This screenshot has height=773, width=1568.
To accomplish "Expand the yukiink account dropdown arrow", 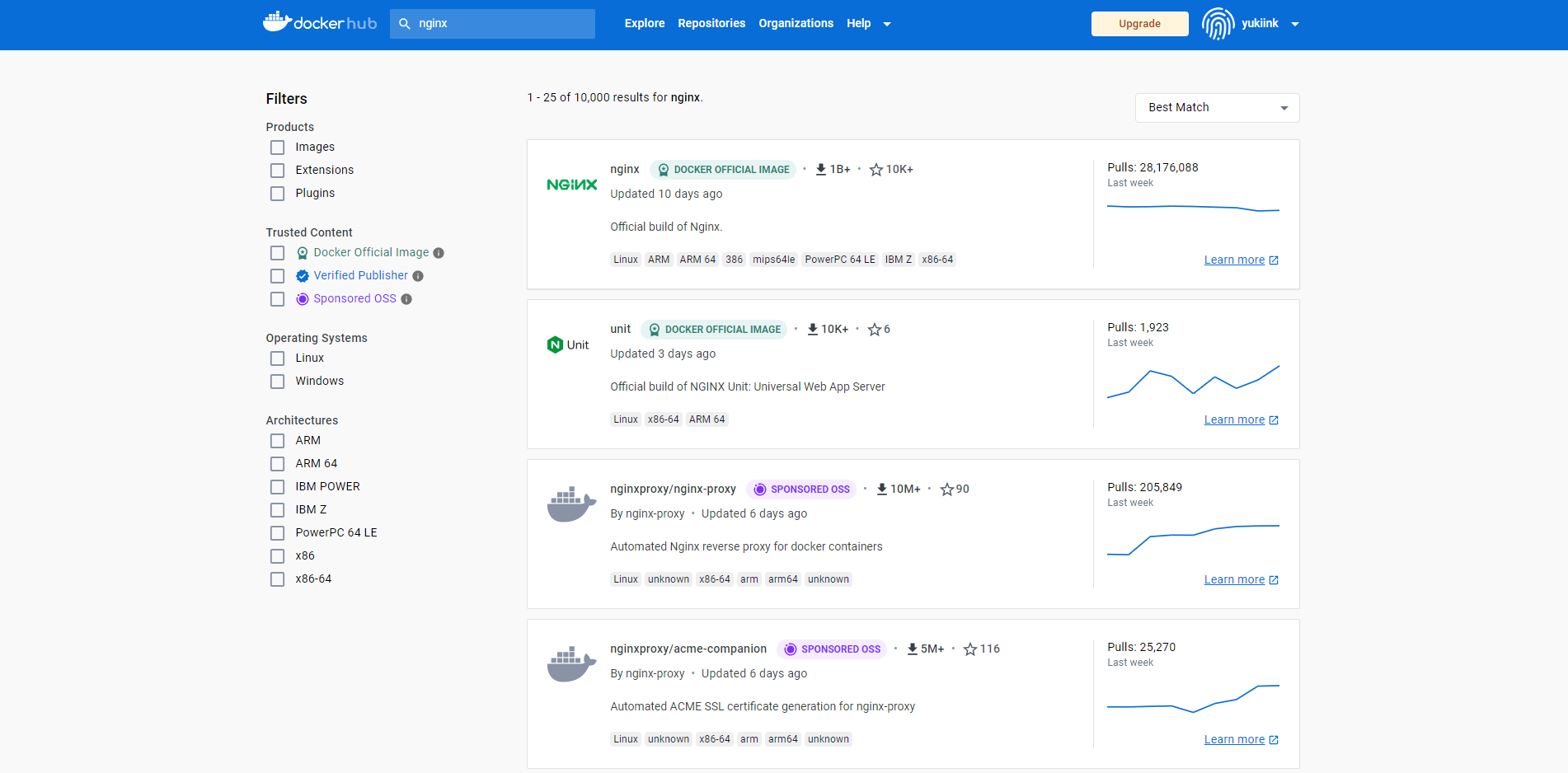I will (x=1295, y=24).
